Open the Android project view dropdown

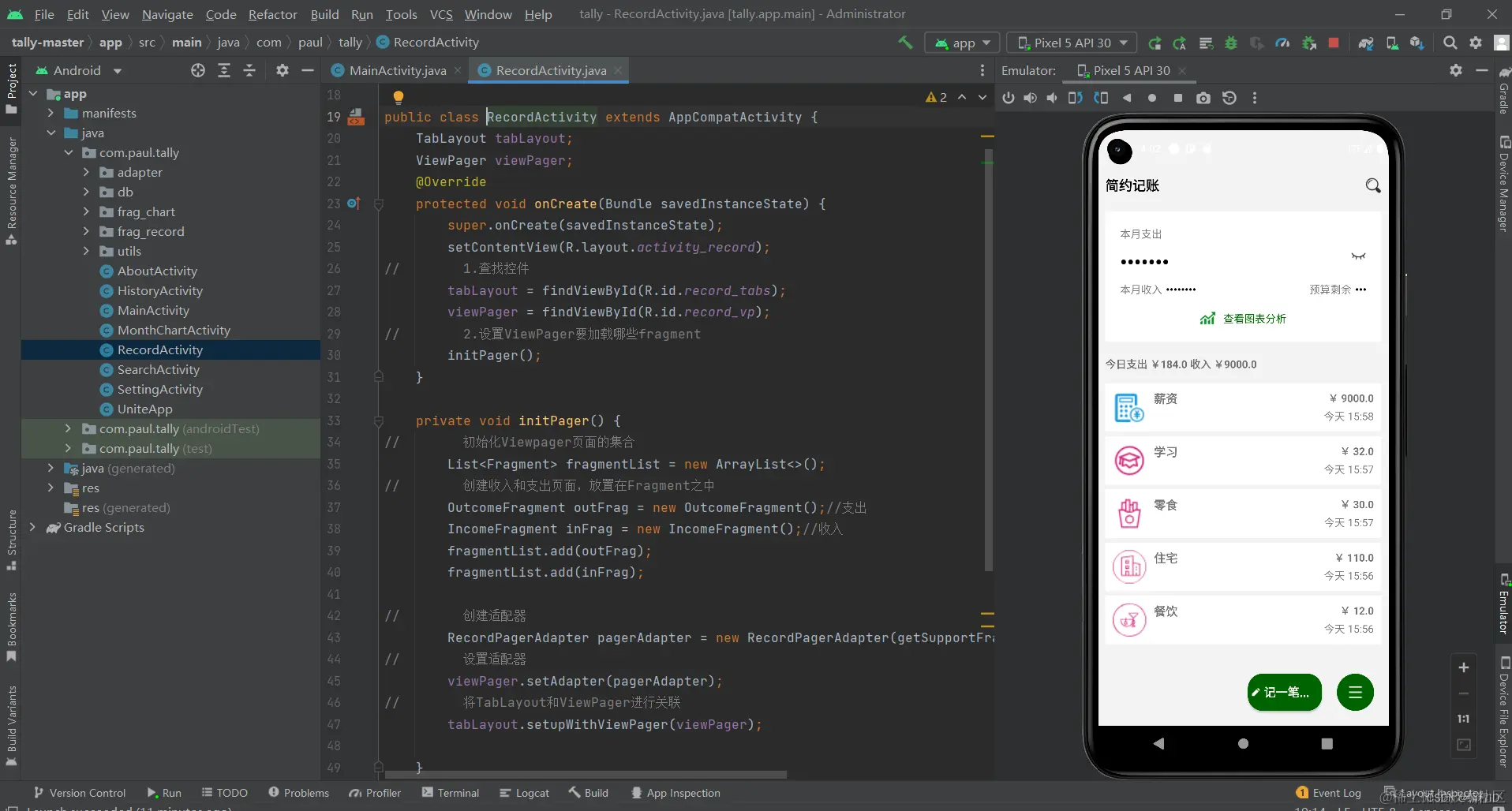click(x=79, y=70)
